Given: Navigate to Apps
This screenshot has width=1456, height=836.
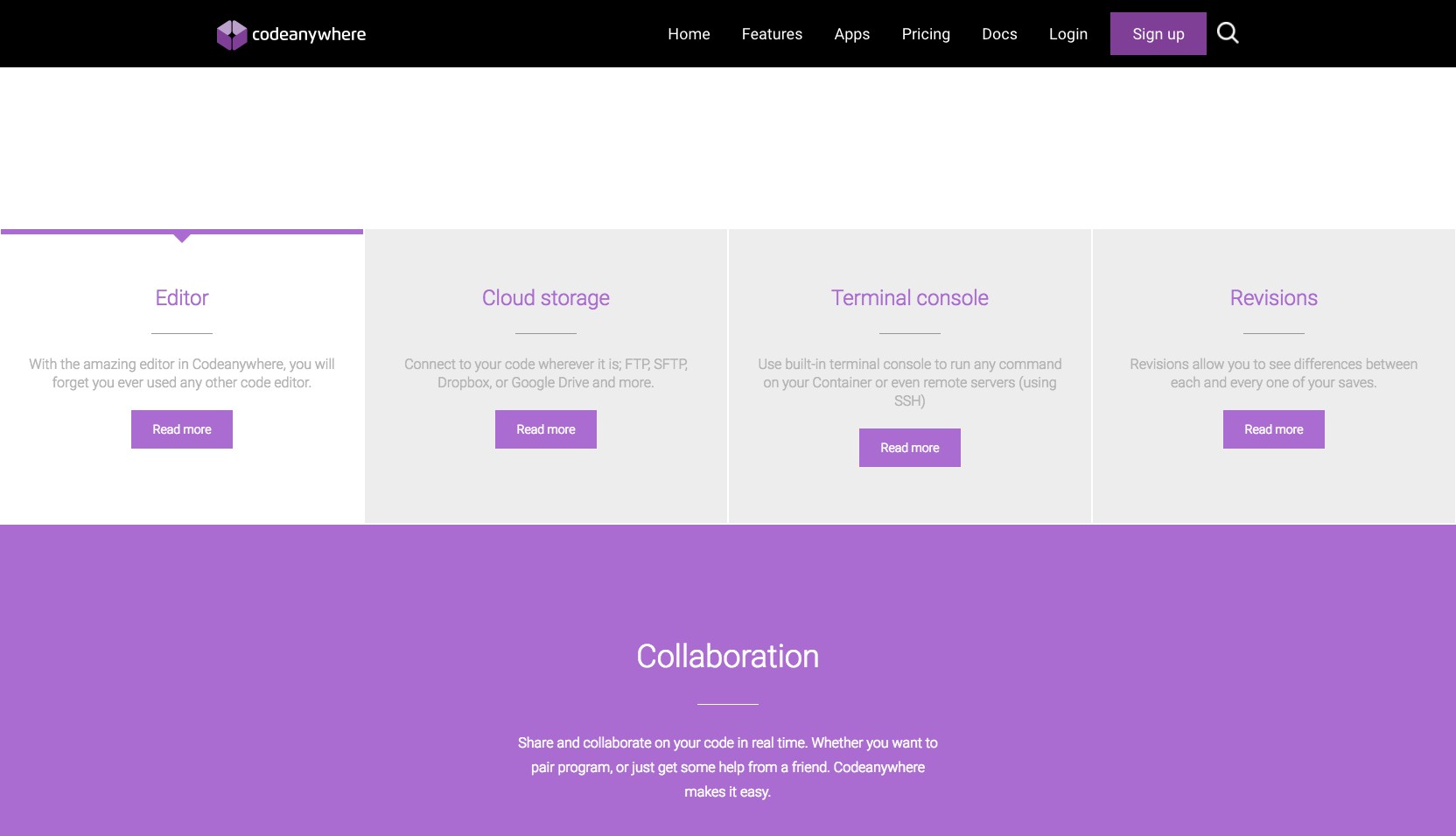Looking at the screenshot, I should tap(851, 34).
